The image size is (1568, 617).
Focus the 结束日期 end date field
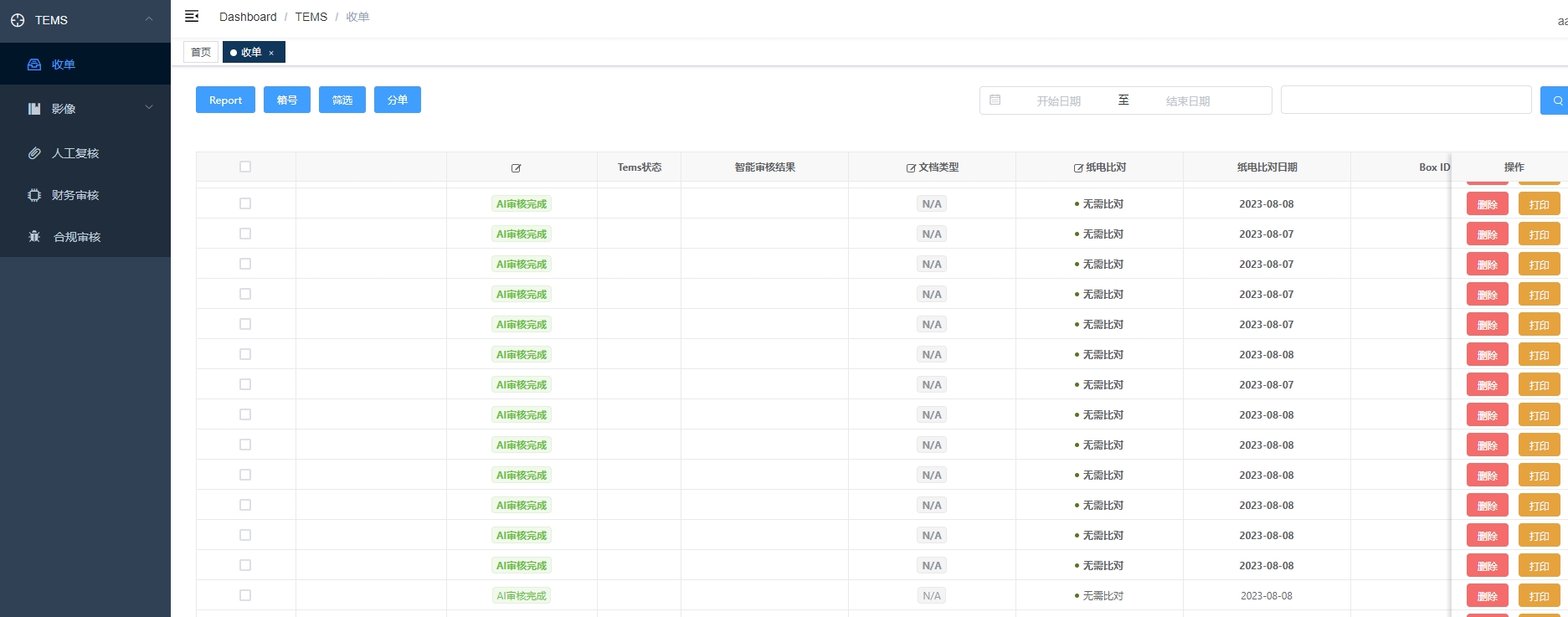pos(1188,100)
